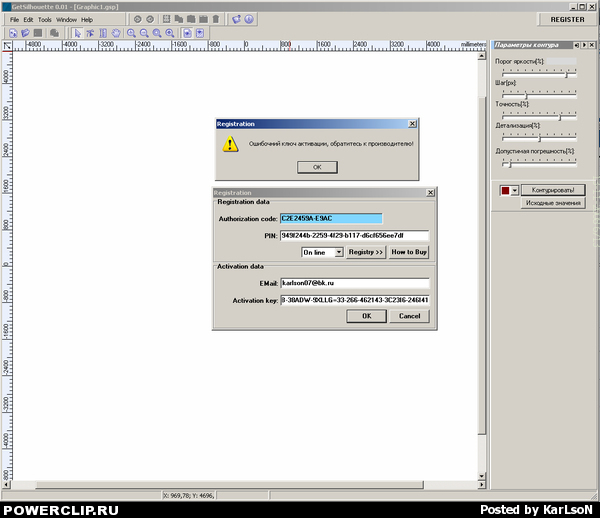The height and width of the screenshot is (518, 600).
Task: Open the On line dropdown
Action: tap(322, 253)
